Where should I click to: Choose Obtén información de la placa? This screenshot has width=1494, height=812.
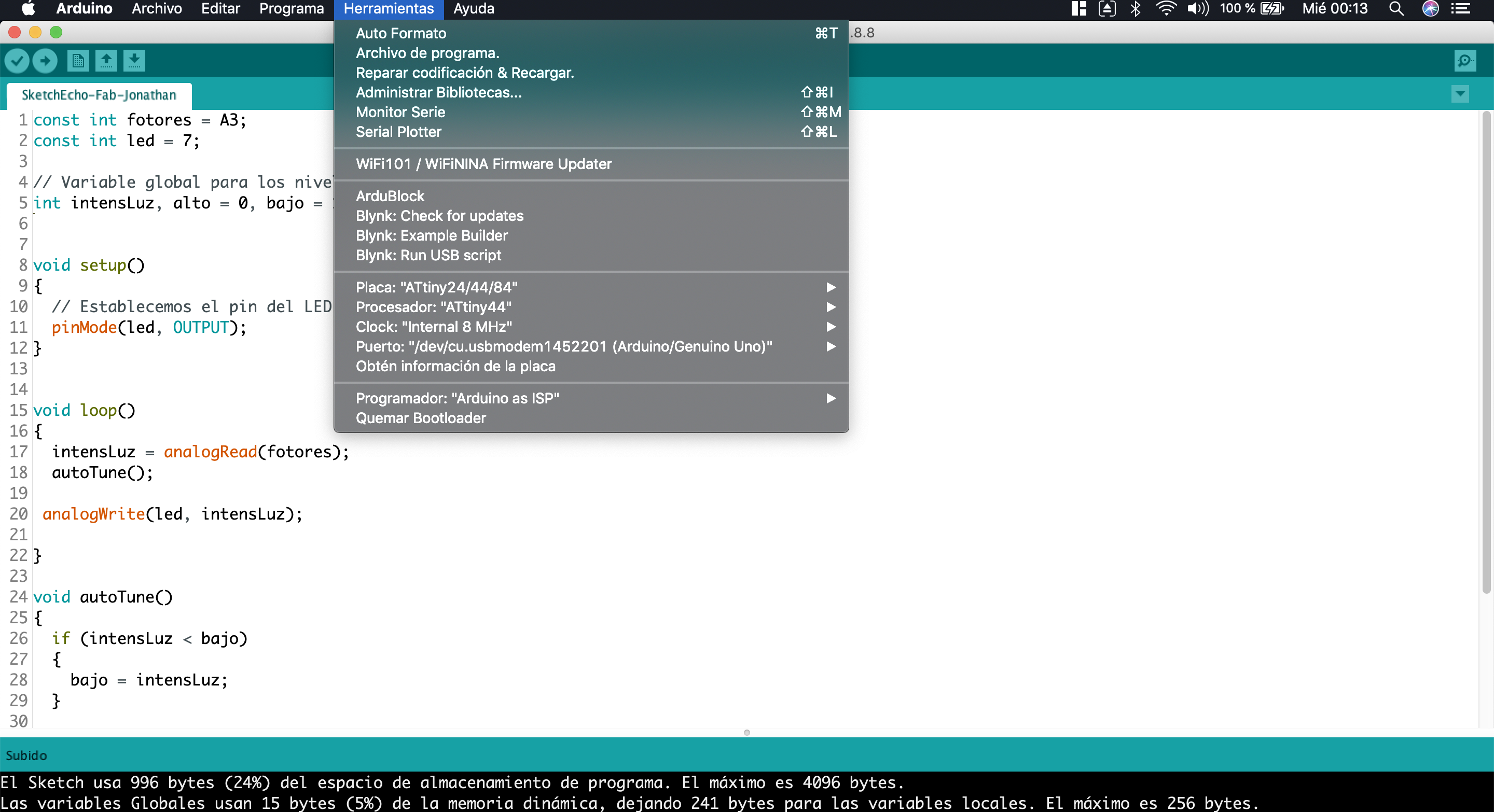point(591,366)
